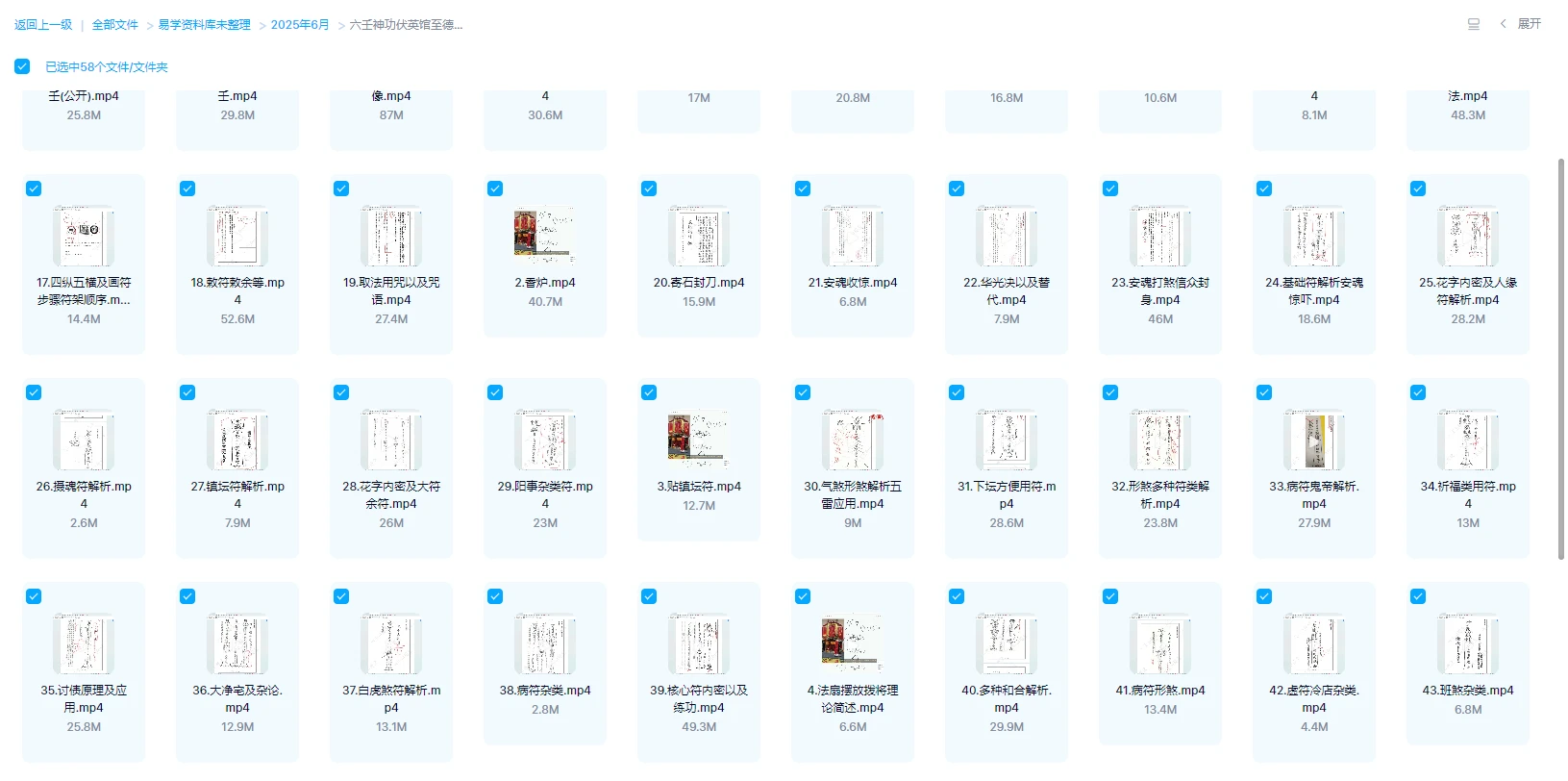Go to 全部文件 in the breadcrumb
Image resolution: width=1568 pixels, height=781 pixels.
tap(115, 25)
